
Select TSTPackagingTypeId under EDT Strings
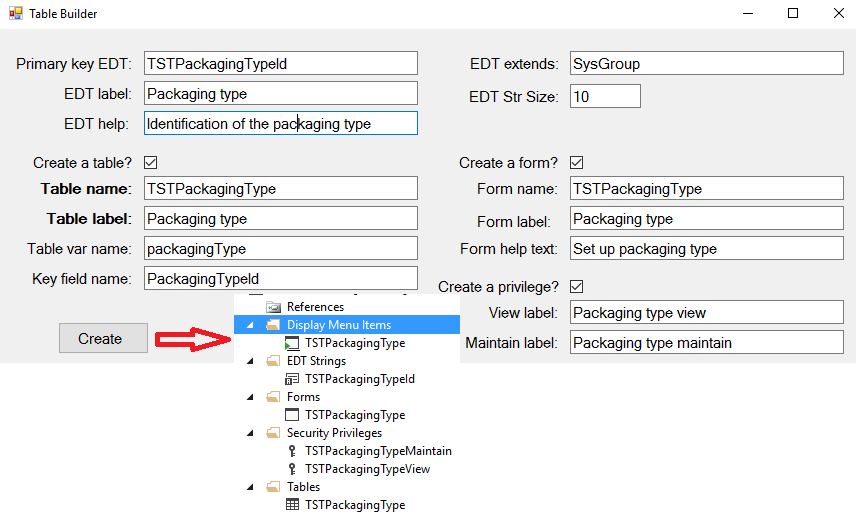360,379
